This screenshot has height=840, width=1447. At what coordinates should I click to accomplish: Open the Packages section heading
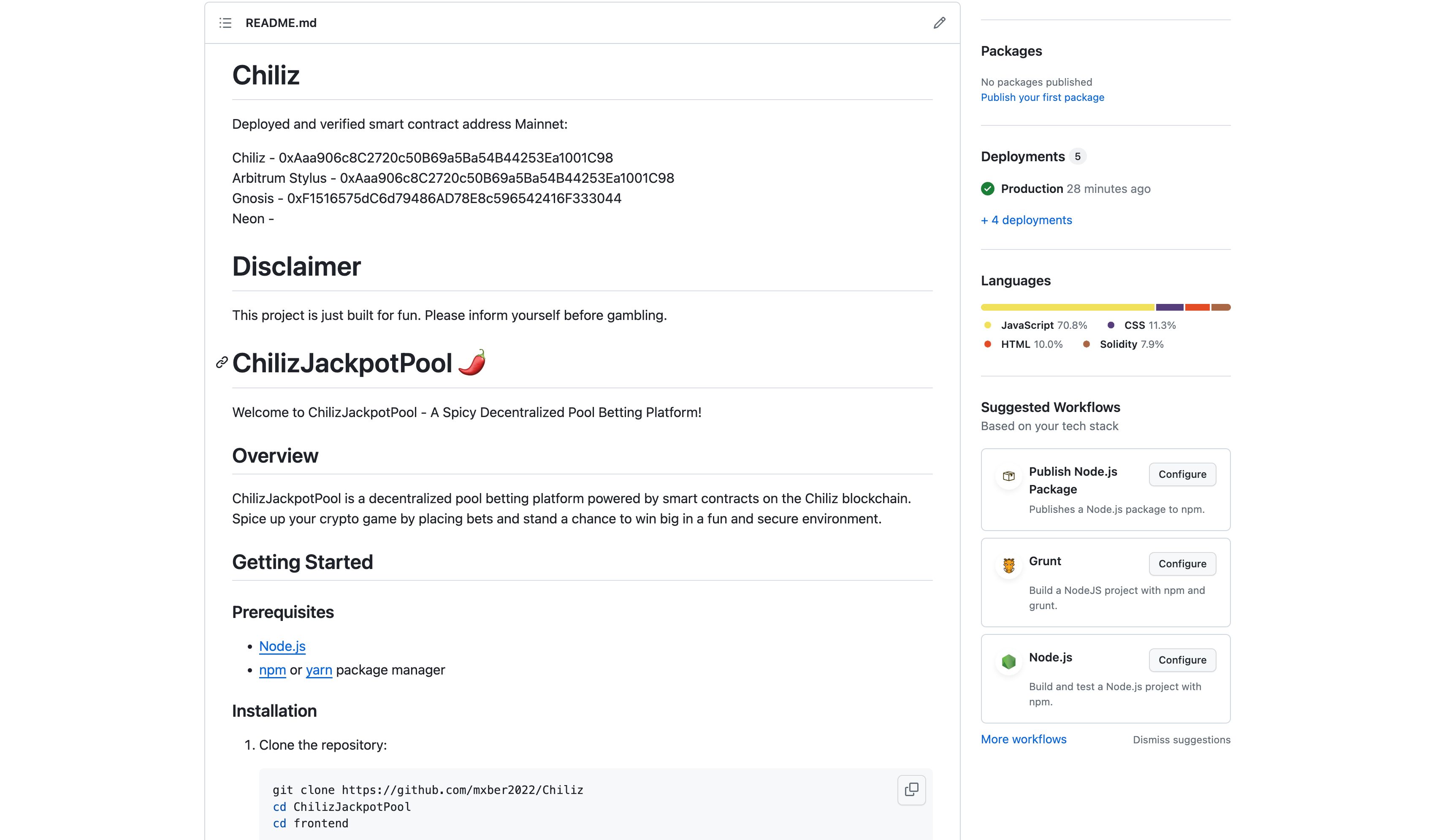click(1011, 51)
